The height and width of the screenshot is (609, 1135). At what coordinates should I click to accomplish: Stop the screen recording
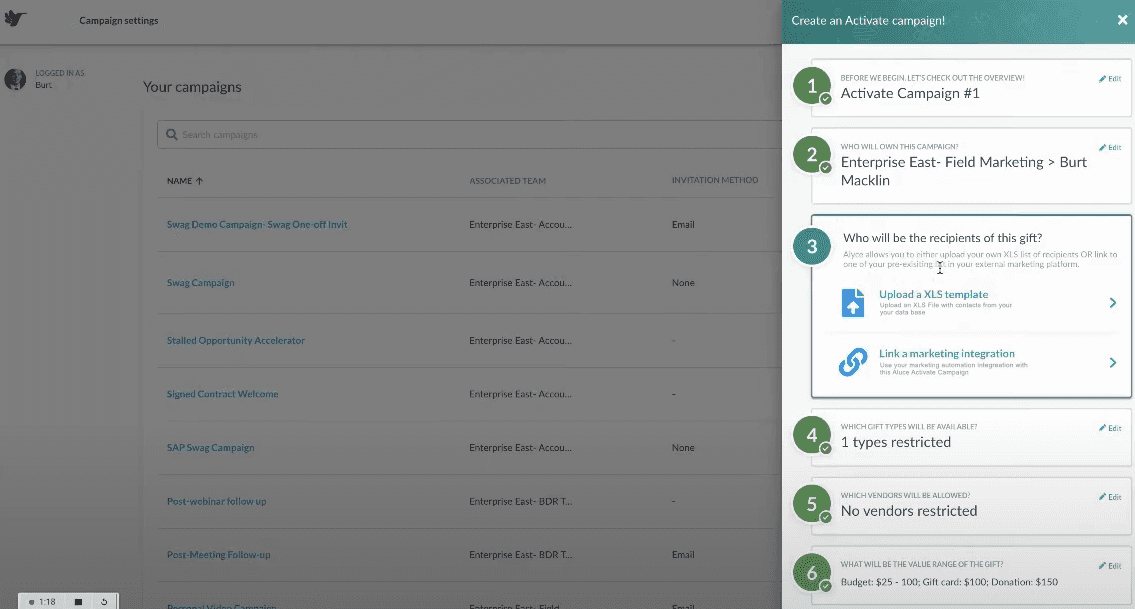pos(78,602)
